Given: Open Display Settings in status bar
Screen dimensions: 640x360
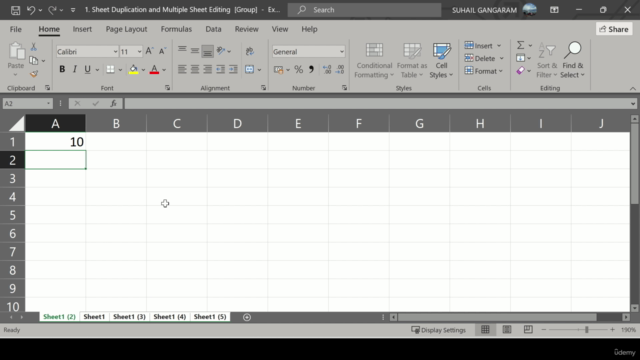Looking at the screenshot, I should (438, 330).
